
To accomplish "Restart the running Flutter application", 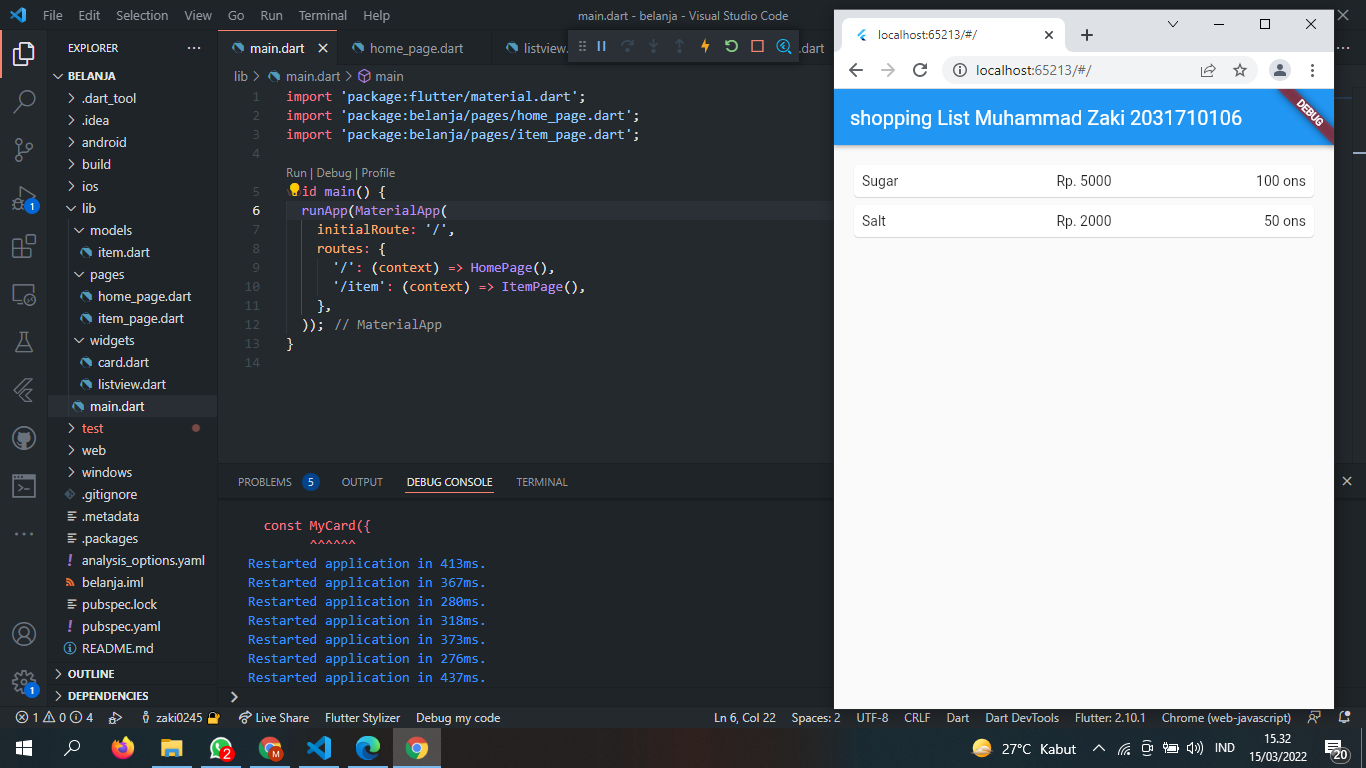I will click(731, 47).
